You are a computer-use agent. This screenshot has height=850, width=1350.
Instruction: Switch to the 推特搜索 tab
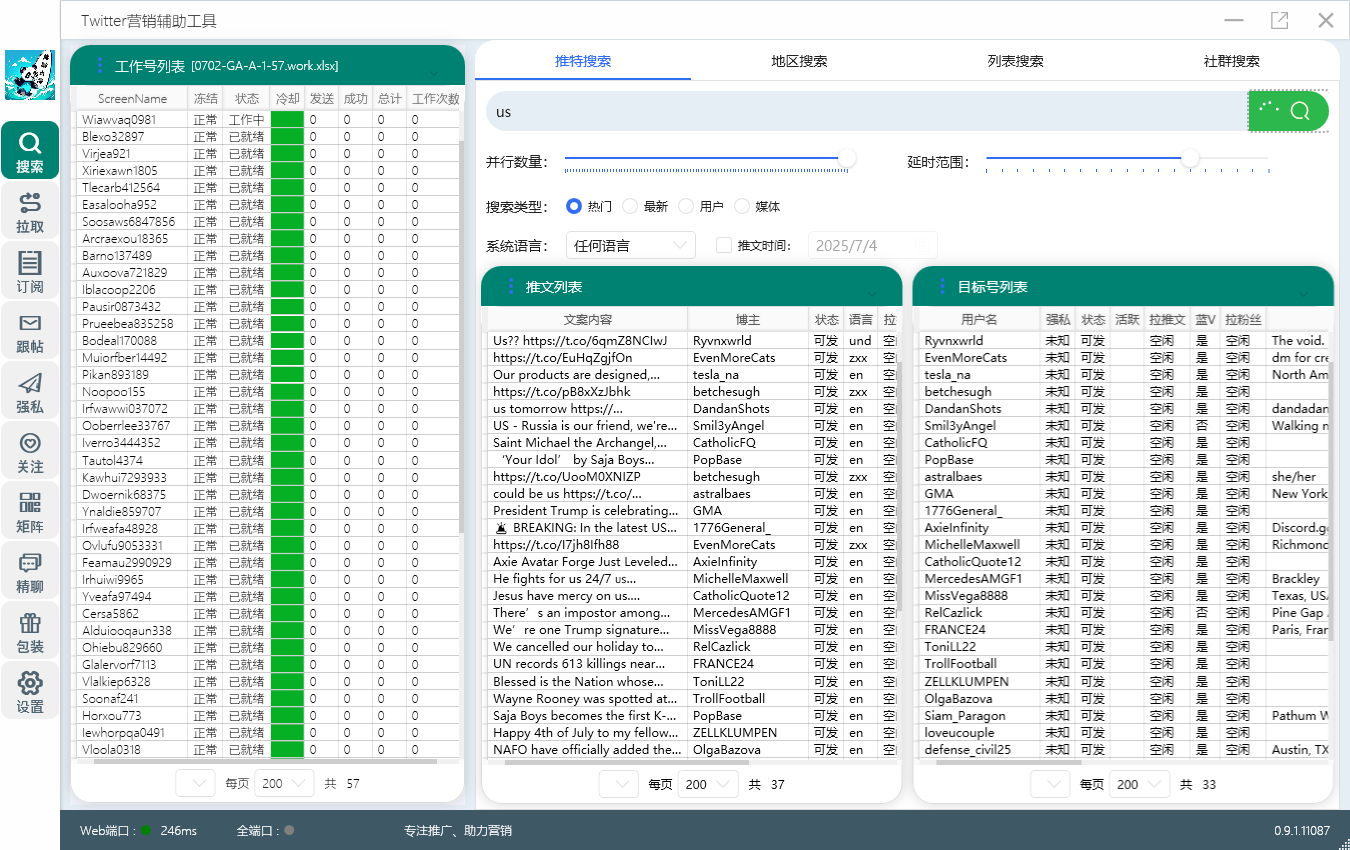(x=583, y=61)
